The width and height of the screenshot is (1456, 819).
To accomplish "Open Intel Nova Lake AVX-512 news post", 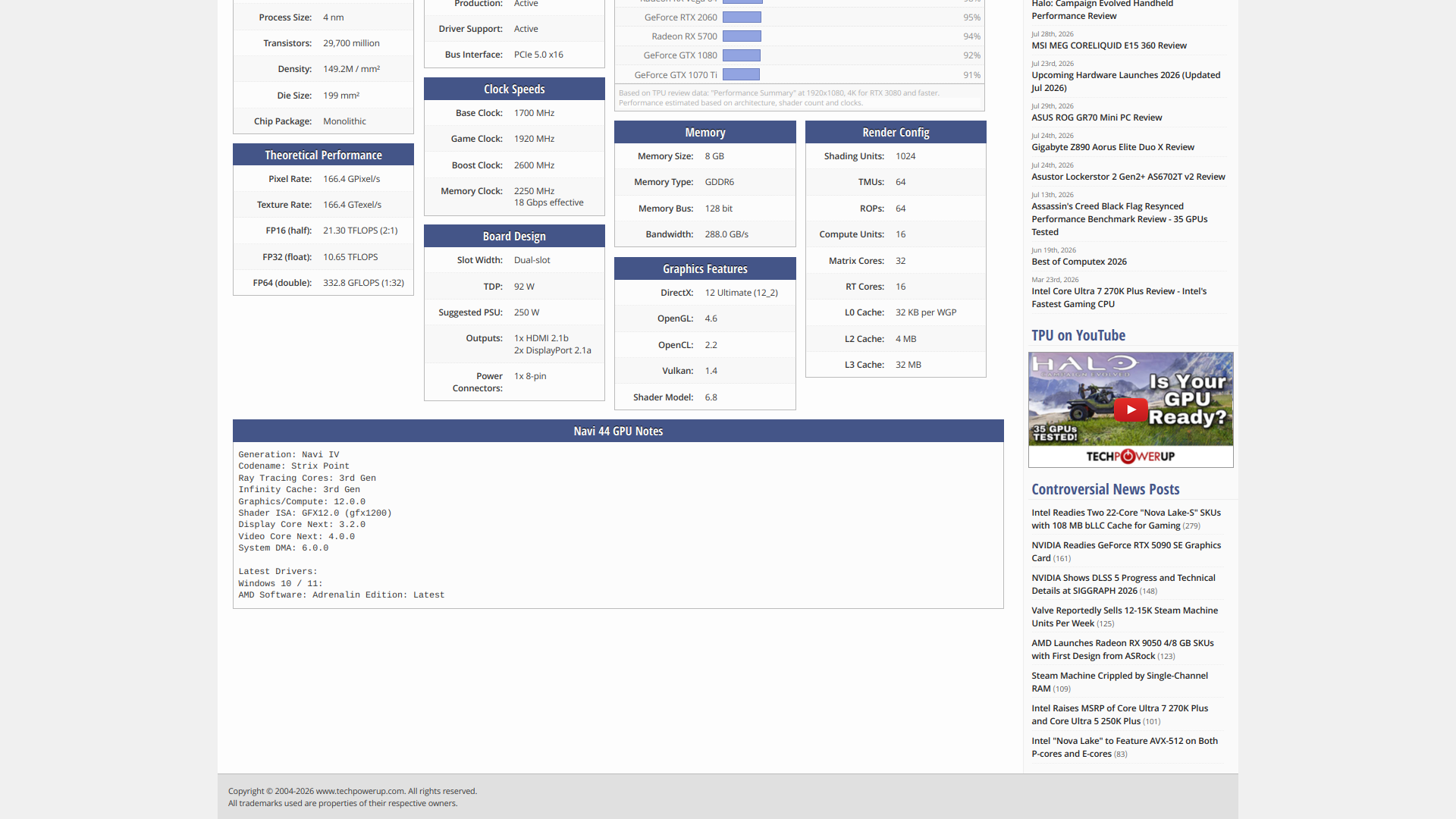I will pos(1125,747).
